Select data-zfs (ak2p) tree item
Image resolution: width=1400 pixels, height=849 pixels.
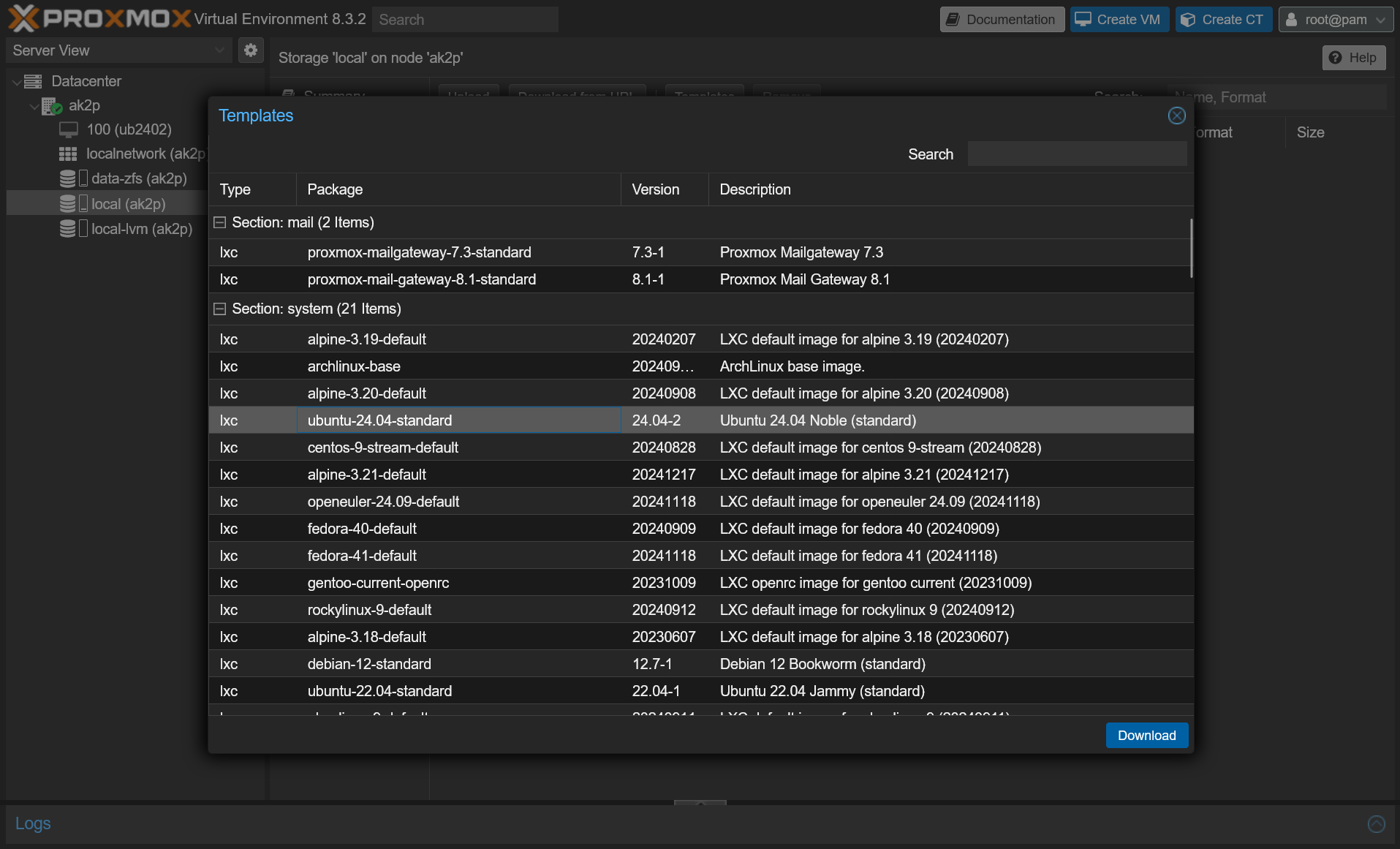(x=139, y=178)
